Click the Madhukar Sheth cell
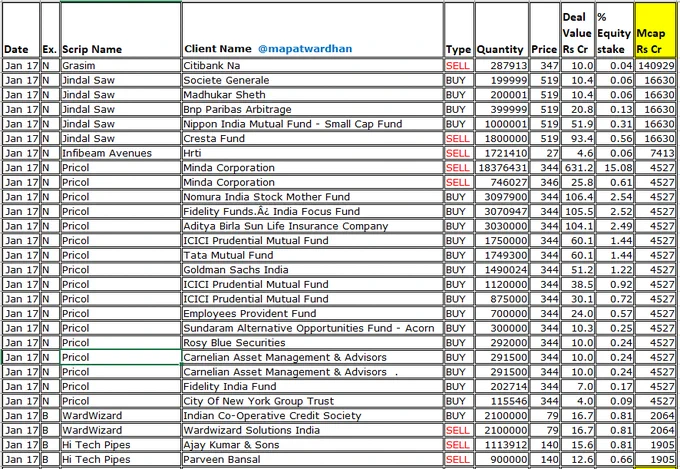 pos(313,95)
